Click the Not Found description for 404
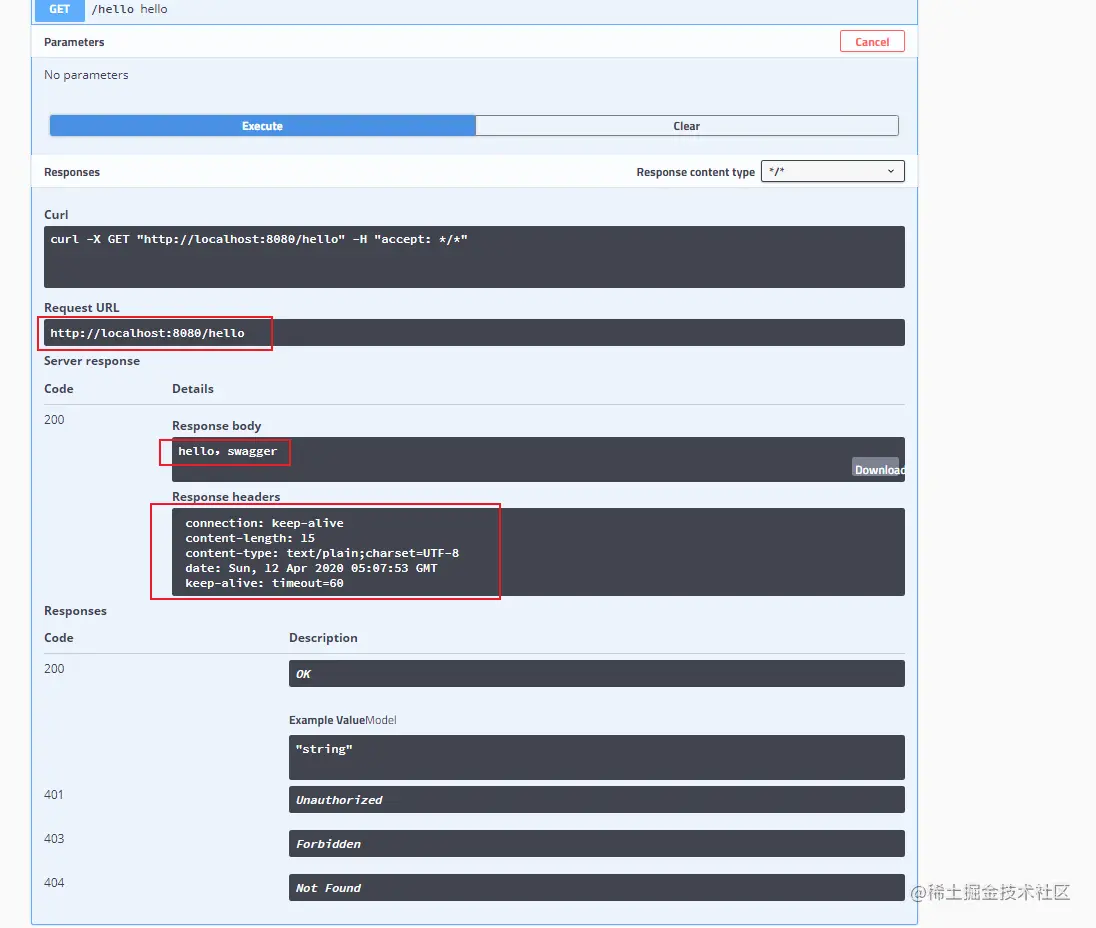 [x=596, y=887]
